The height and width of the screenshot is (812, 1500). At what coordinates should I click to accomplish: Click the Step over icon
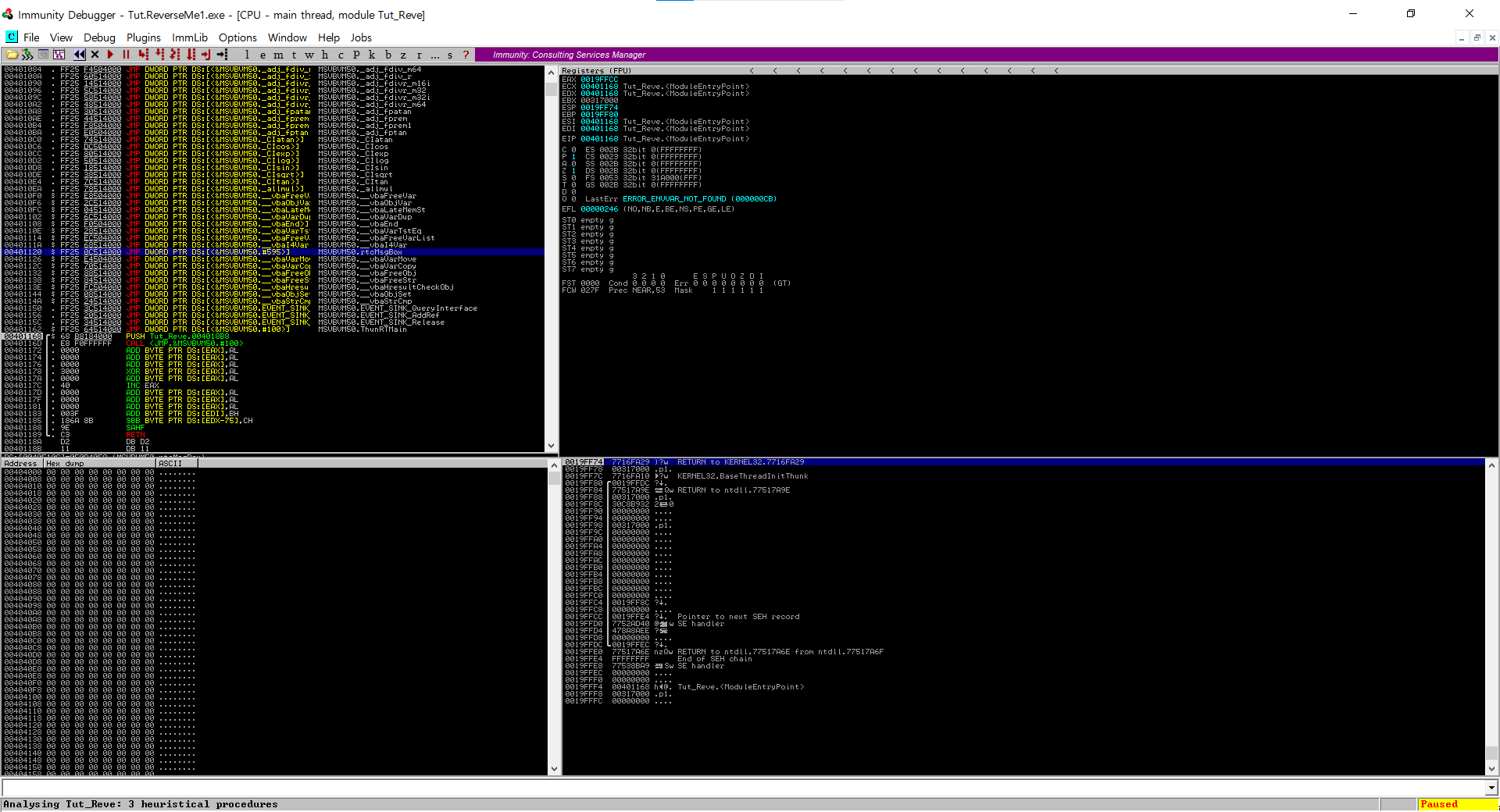click(x=159, y=55)
